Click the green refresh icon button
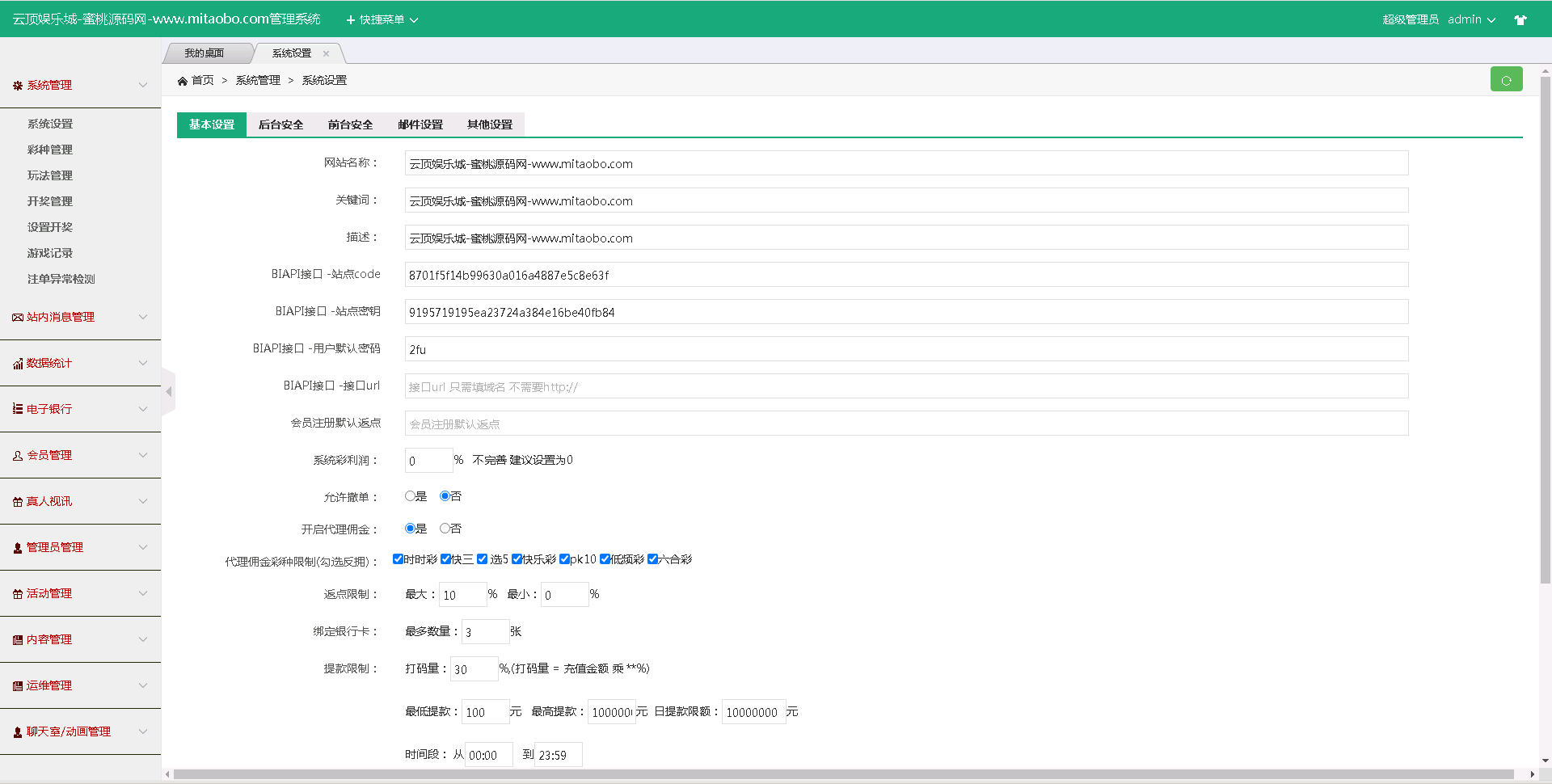Screen dimensions: 1552x784 point(1506,80)
